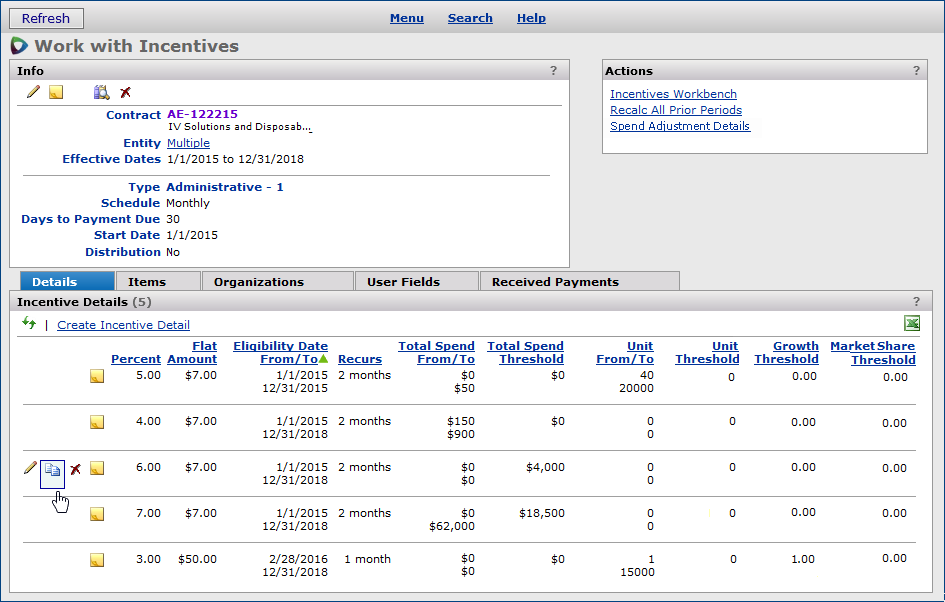Sort by the Percent column header
The image size is (945, 602).
136,359
